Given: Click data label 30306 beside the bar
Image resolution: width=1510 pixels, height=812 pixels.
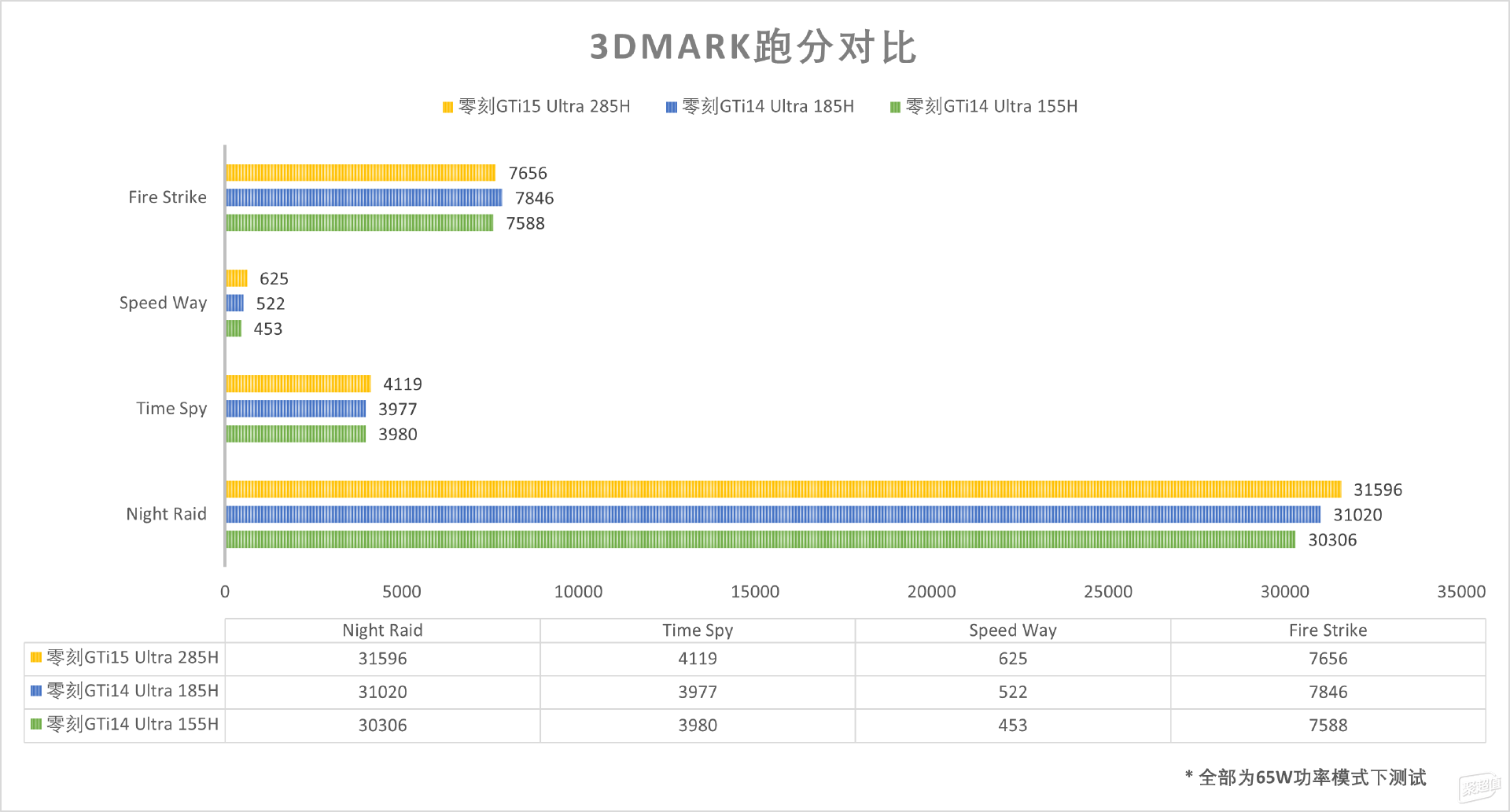Looking at the screenshot, I should coord(1332,541).
